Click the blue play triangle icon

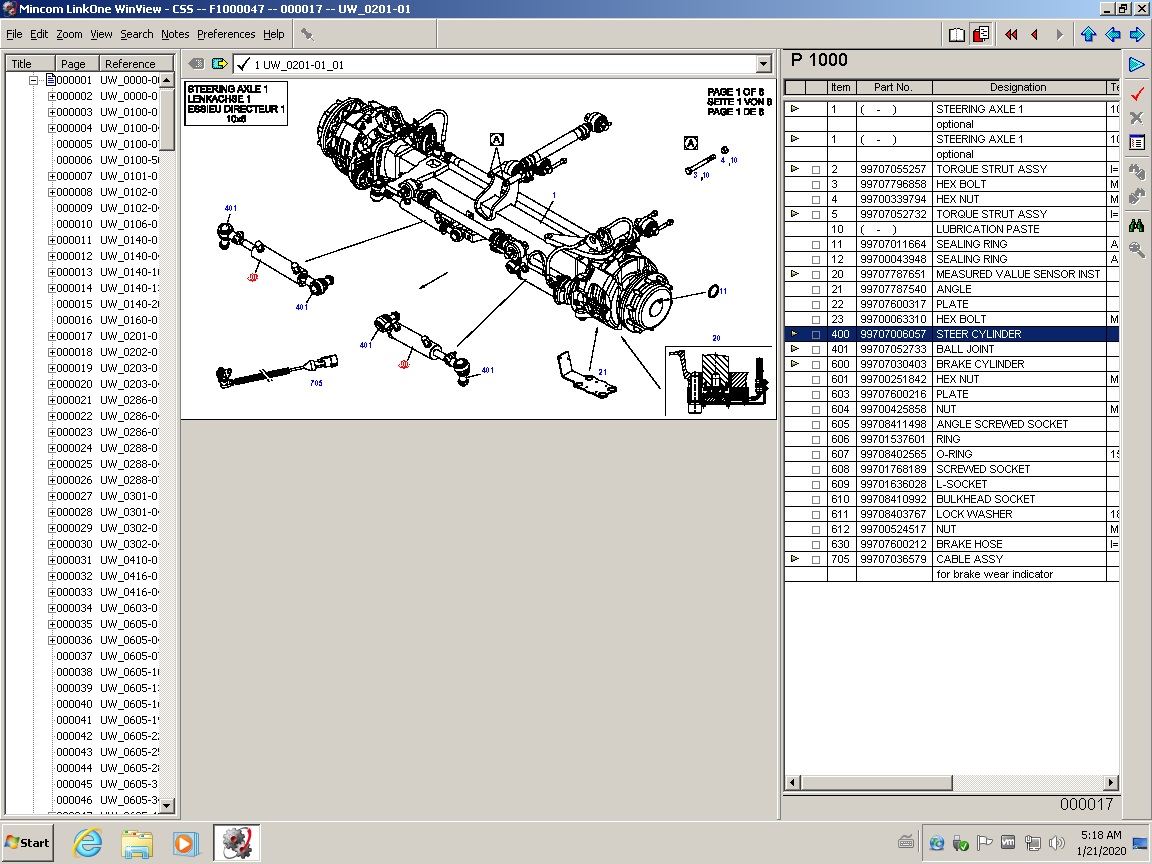click(x=1137, y=65)
